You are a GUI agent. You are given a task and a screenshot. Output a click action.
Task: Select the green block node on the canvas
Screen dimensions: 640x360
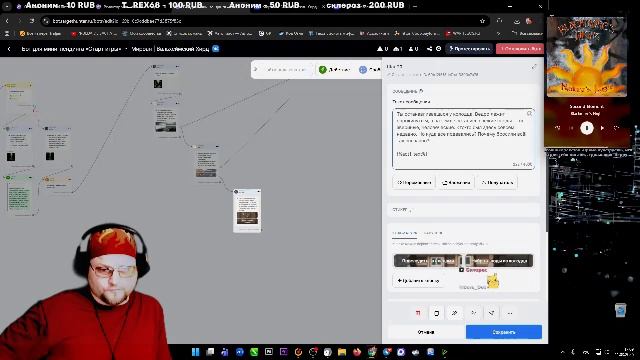point(19,195)
